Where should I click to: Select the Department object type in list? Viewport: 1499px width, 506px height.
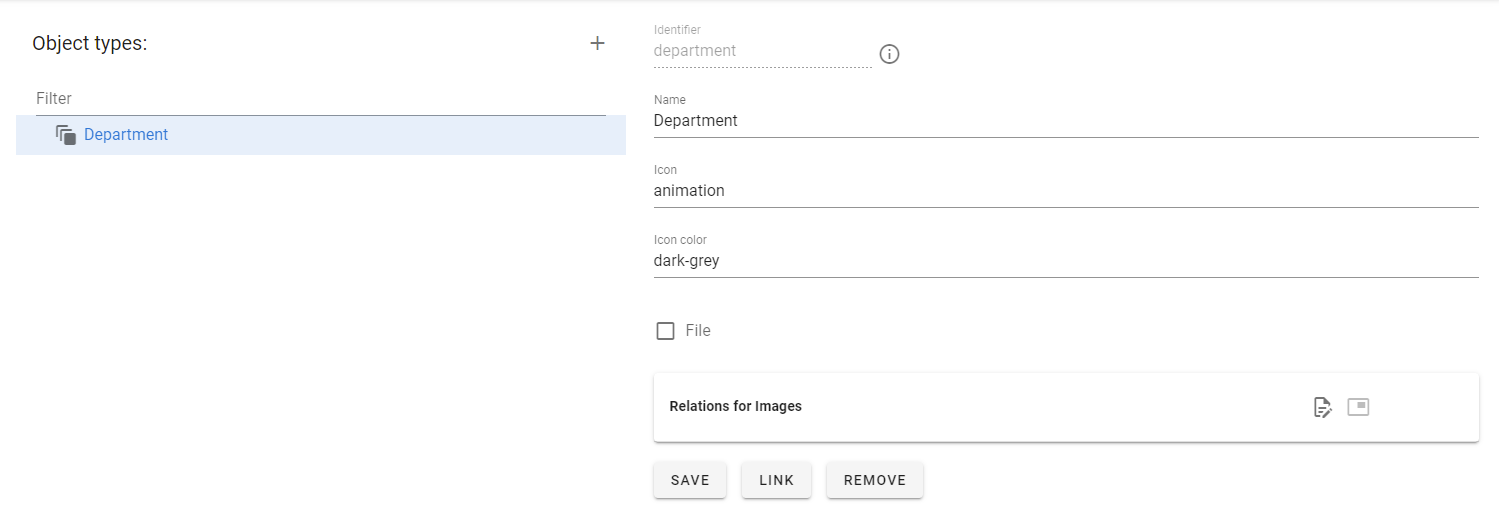126,135
